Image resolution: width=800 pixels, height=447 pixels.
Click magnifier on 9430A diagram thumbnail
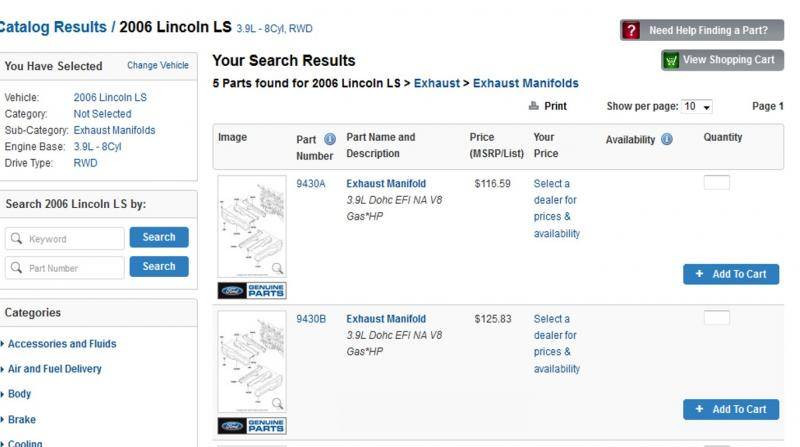point(277,268)
